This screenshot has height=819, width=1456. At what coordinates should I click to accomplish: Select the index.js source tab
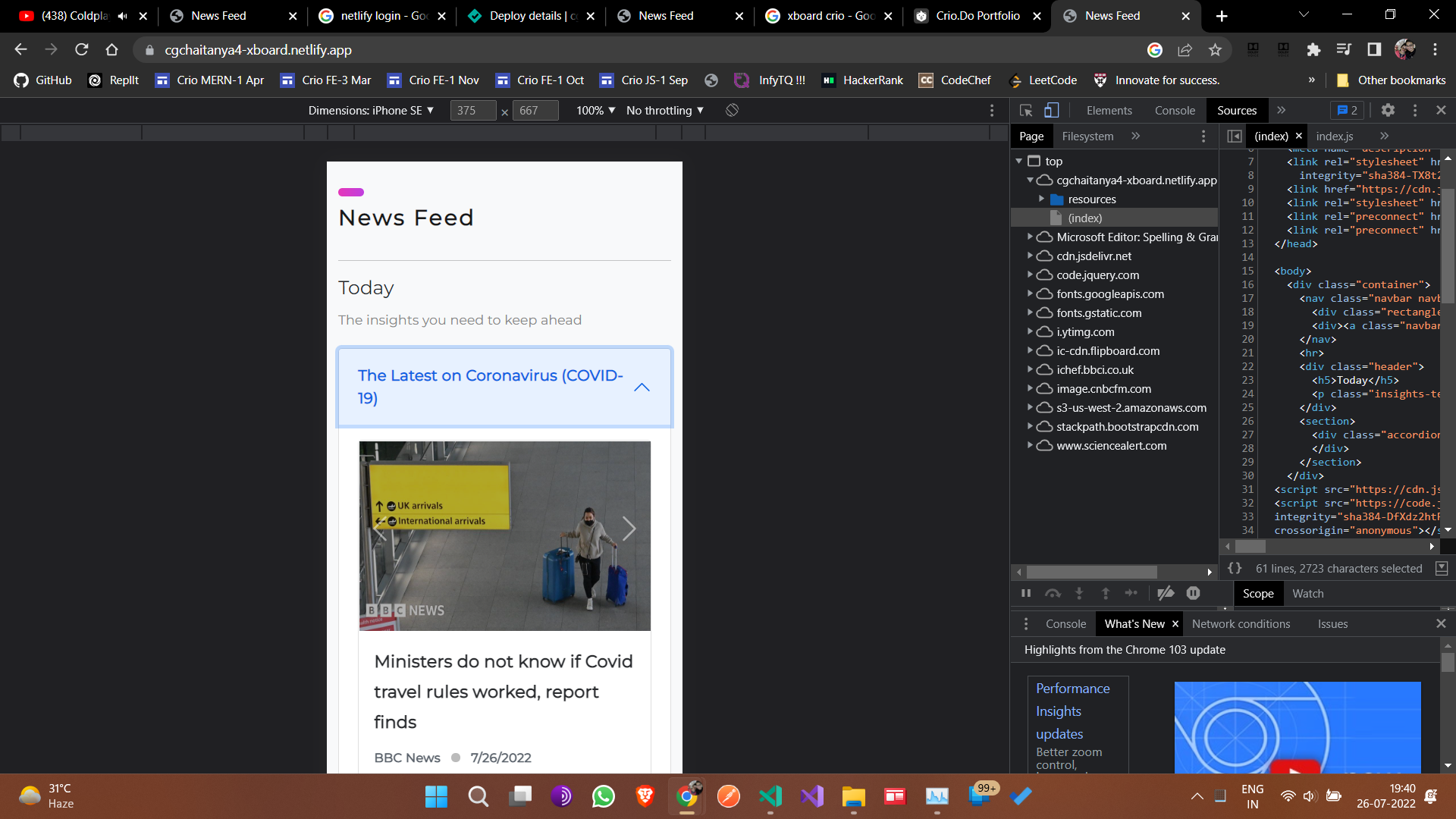pos(1335,136)
